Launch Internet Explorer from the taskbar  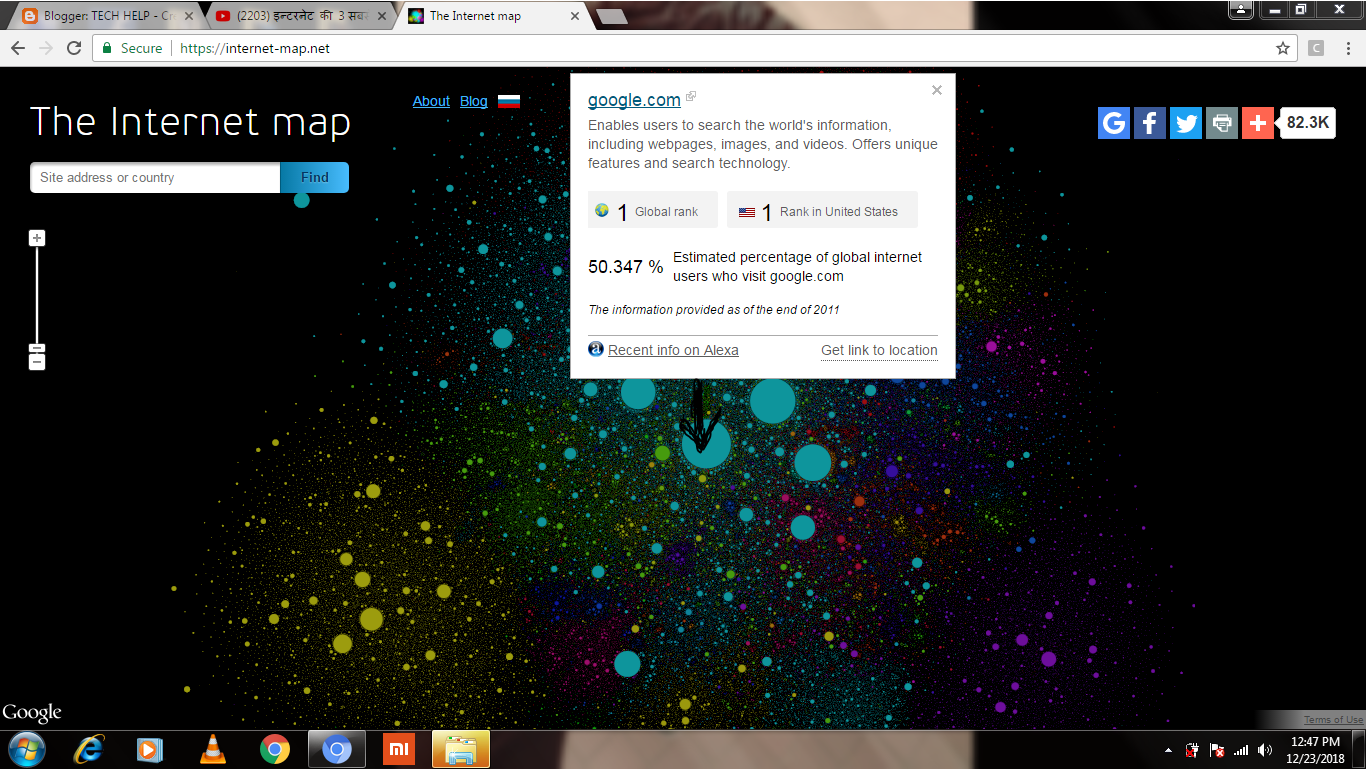tap(90, 749)
